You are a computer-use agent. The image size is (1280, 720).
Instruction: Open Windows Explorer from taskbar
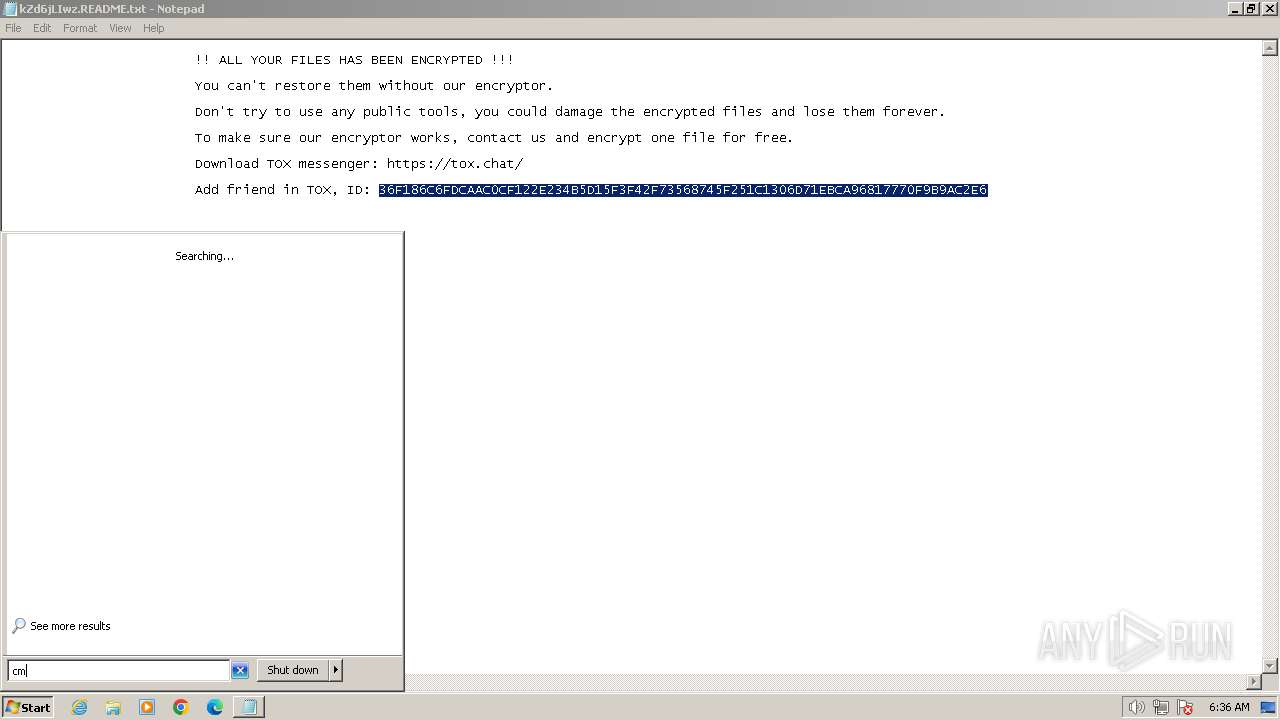tap(113, 707)
